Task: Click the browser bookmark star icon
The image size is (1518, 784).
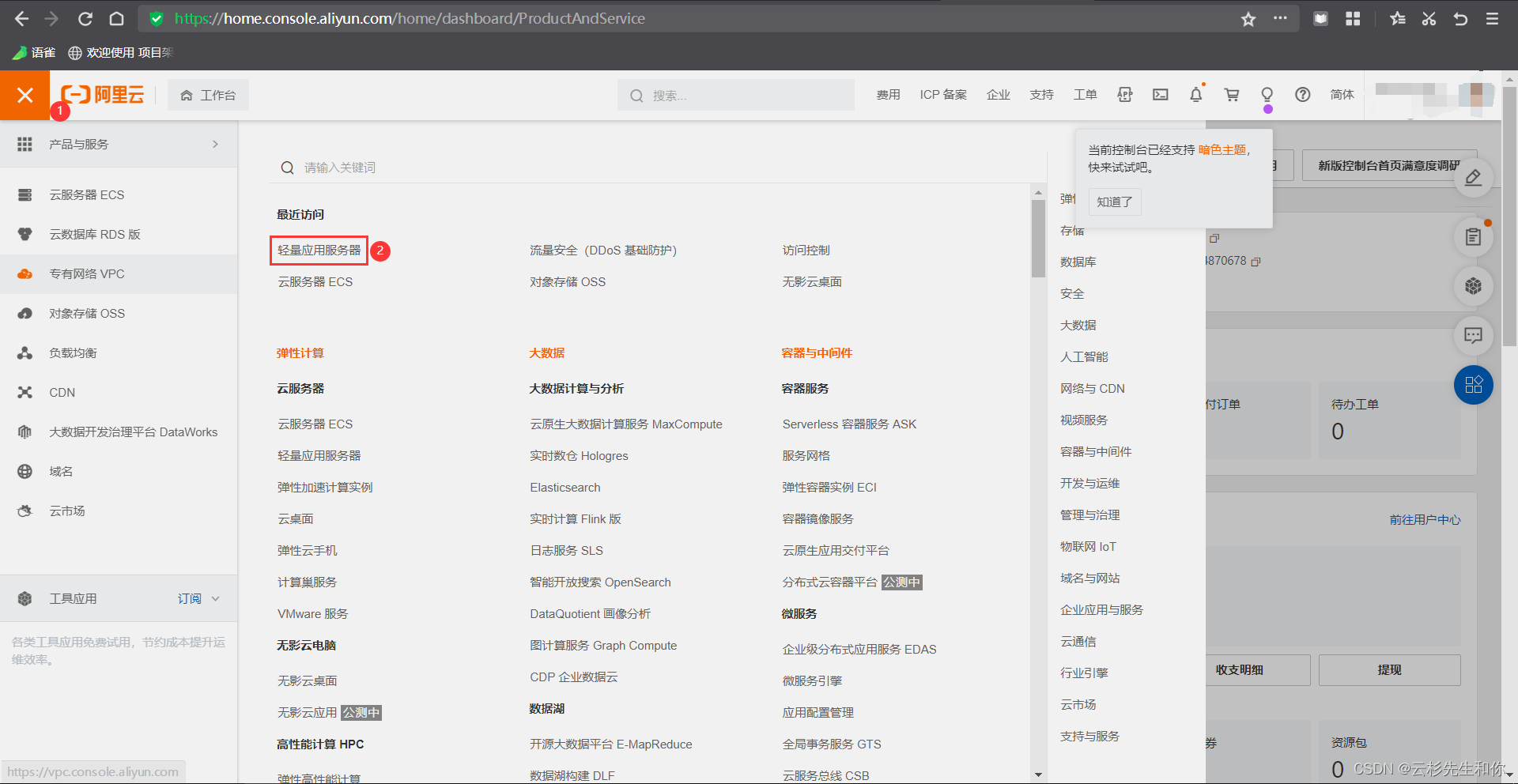Action: coord(1248,19)
